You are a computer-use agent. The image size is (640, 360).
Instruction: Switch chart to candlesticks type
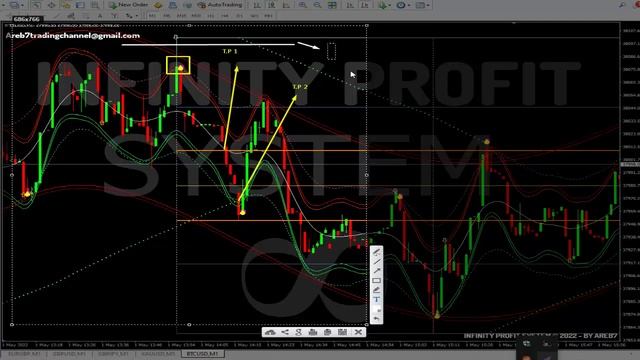(x=271, y=5)
